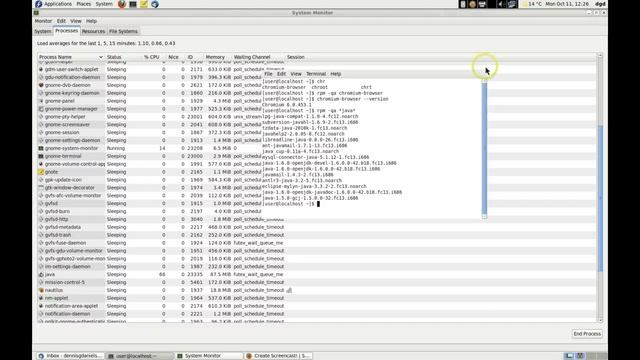The width and height of the screenshot is (640, 360).
Task: Sort by the Process Name column header
Action: (x=71, y=57)
